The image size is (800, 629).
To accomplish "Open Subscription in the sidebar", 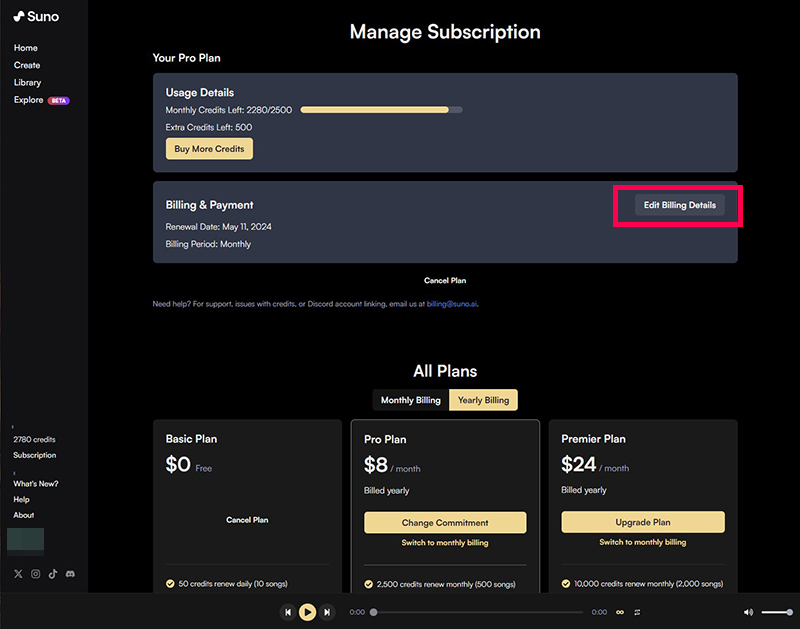I will pos(35,455).
